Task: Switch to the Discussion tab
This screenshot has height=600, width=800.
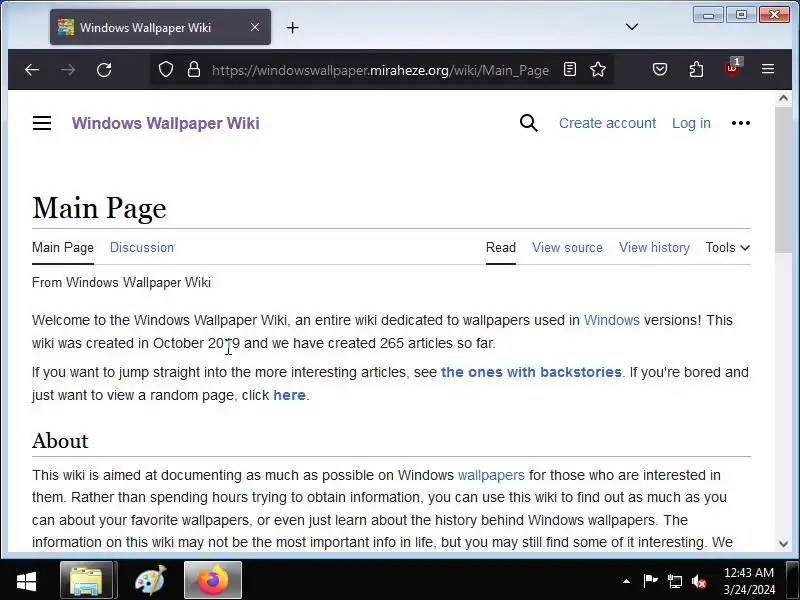Action: tap(142, 247)
